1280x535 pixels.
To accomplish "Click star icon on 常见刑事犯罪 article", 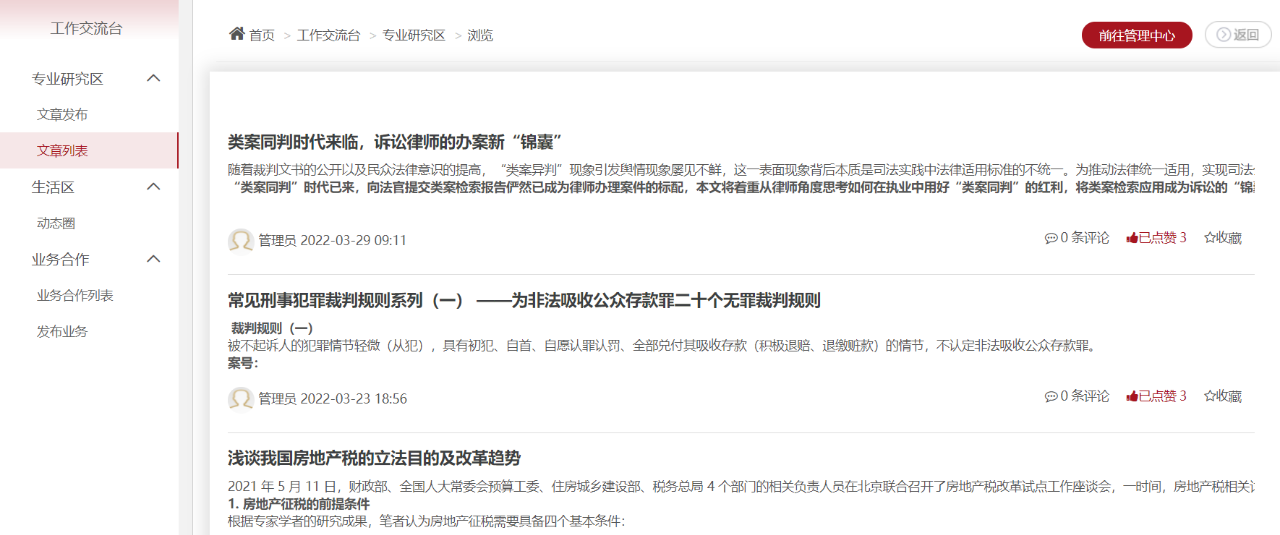I will (1209, 396).
